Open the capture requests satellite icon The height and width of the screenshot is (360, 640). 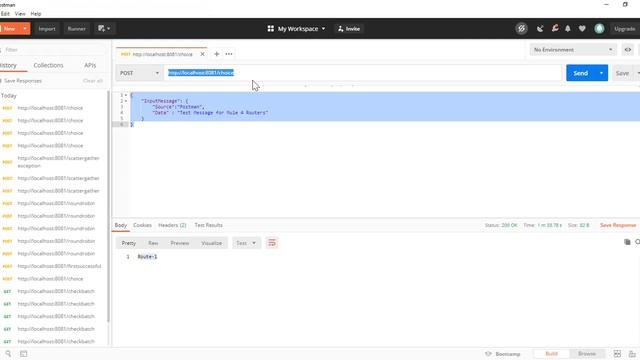[540, 29]
